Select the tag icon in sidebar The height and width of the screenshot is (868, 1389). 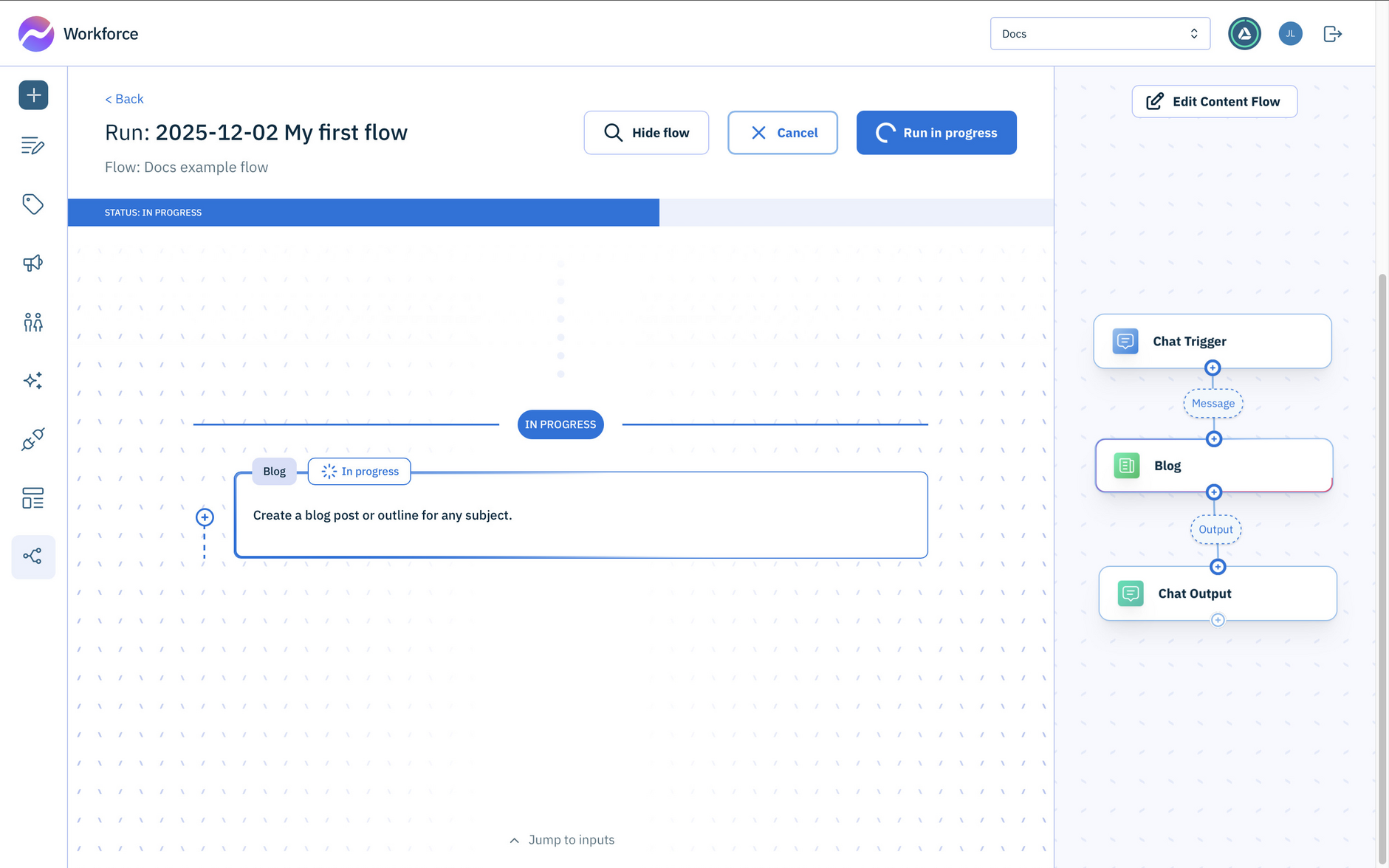[32, 204]
